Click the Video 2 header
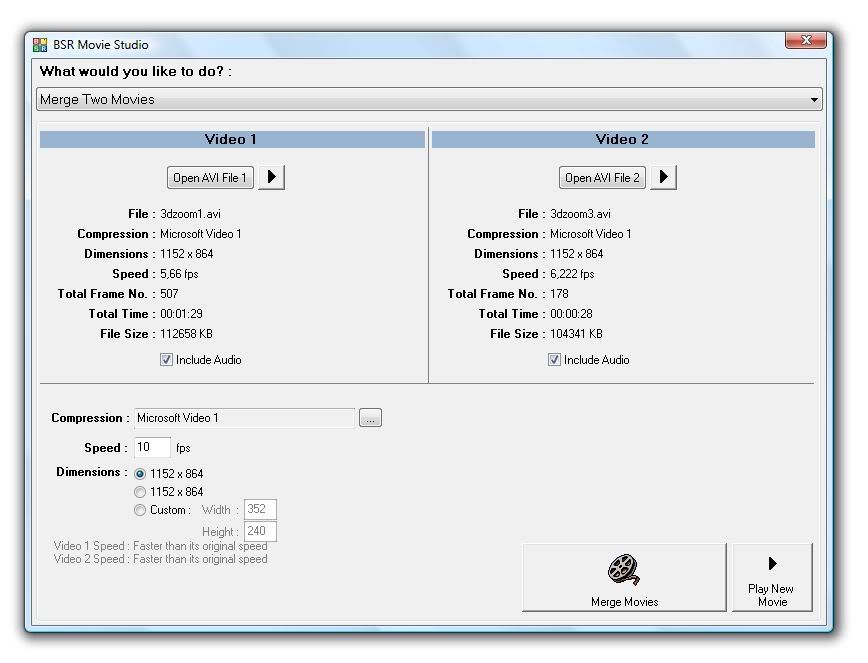 tap(623, 139)
